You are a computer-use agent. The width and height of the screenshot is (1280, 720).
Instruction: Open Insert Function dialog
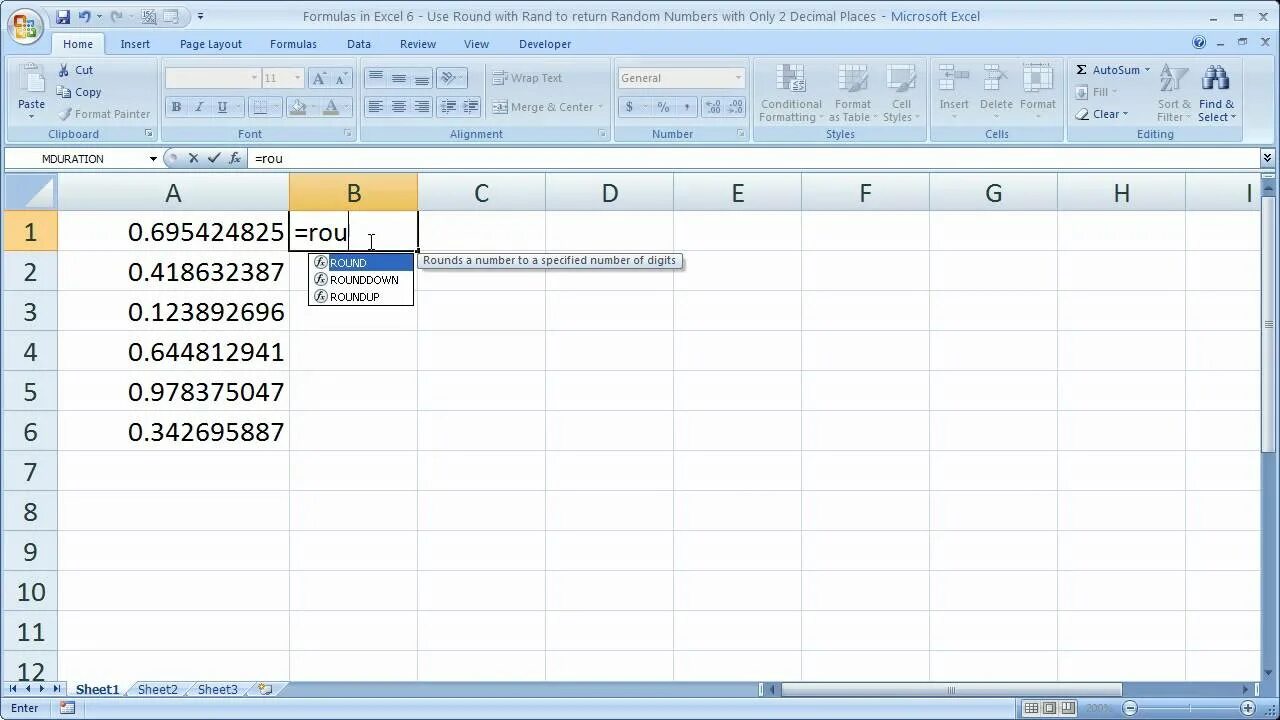click(x=235, y=158)
